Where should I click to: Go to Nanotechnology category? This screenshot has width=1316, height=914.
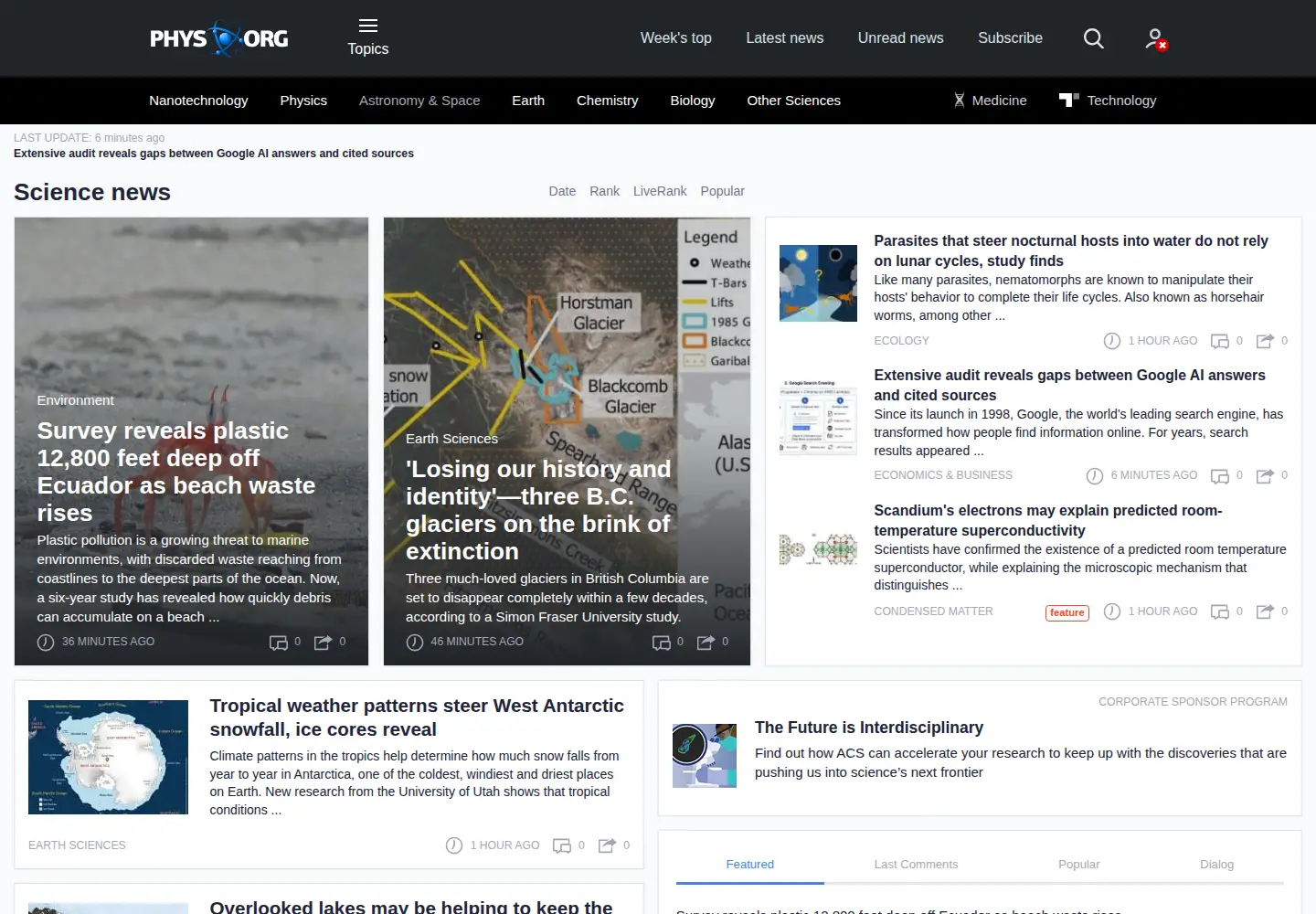198,101
